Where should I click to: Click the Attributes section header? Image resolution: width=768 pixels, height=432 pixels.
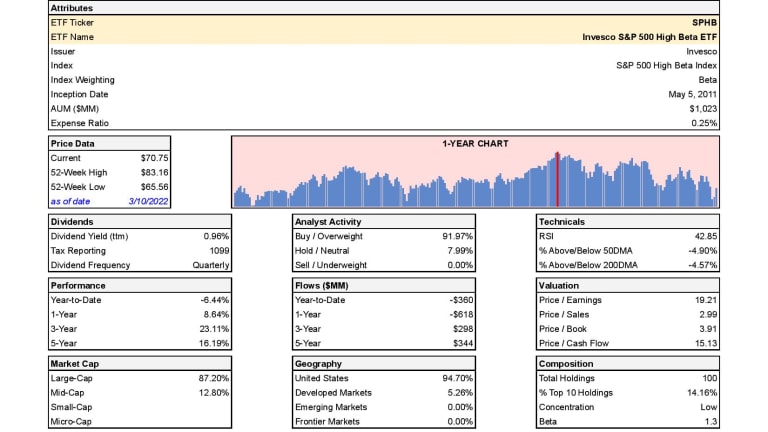pyautogui.click(x=72, y=8)
